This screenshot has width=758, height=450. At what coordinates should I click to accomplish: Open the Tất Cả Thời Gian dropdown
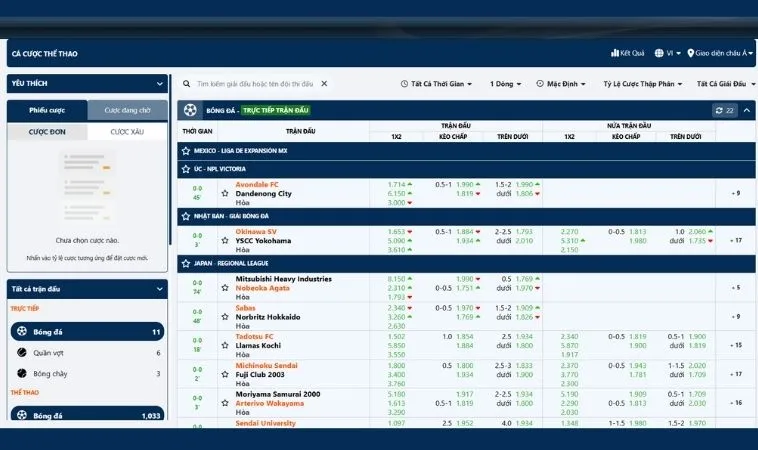click(437, 84)
